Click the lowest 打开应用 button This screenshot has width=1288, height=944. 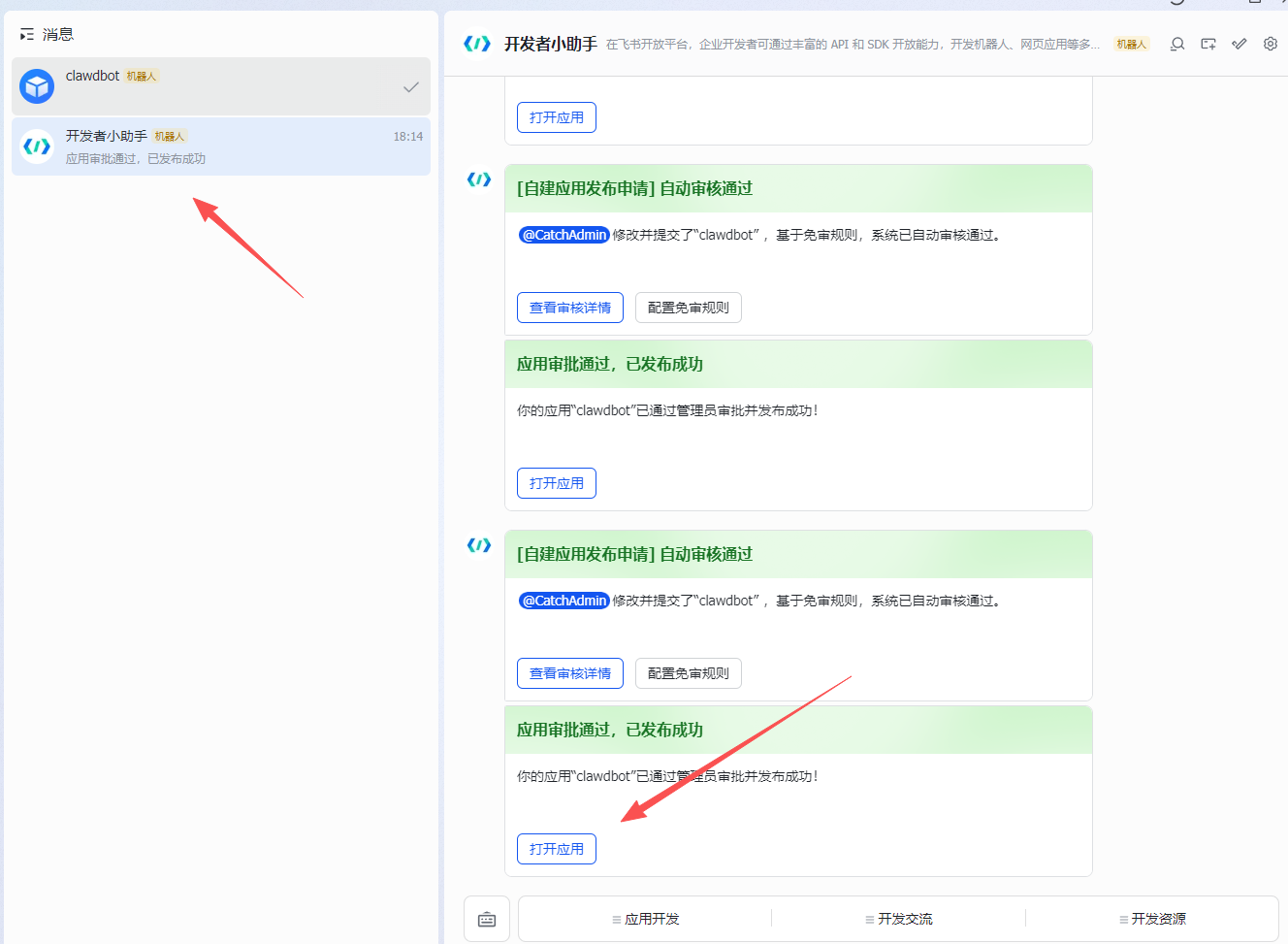coord(556,848)
